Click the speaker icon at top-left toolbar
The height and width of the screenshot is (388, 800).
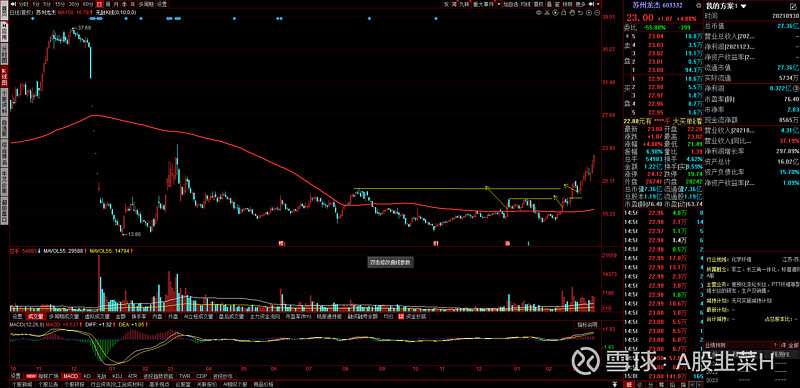pyautogui.click(x=13, y=4)
